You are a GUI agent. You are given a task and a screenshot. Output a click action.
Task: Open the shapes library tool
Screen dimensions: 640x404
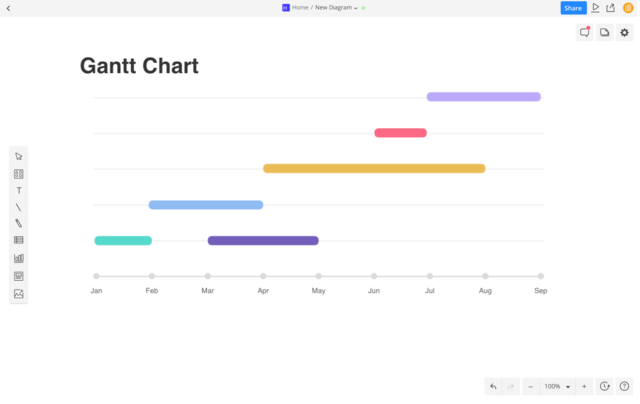point(19,174)
